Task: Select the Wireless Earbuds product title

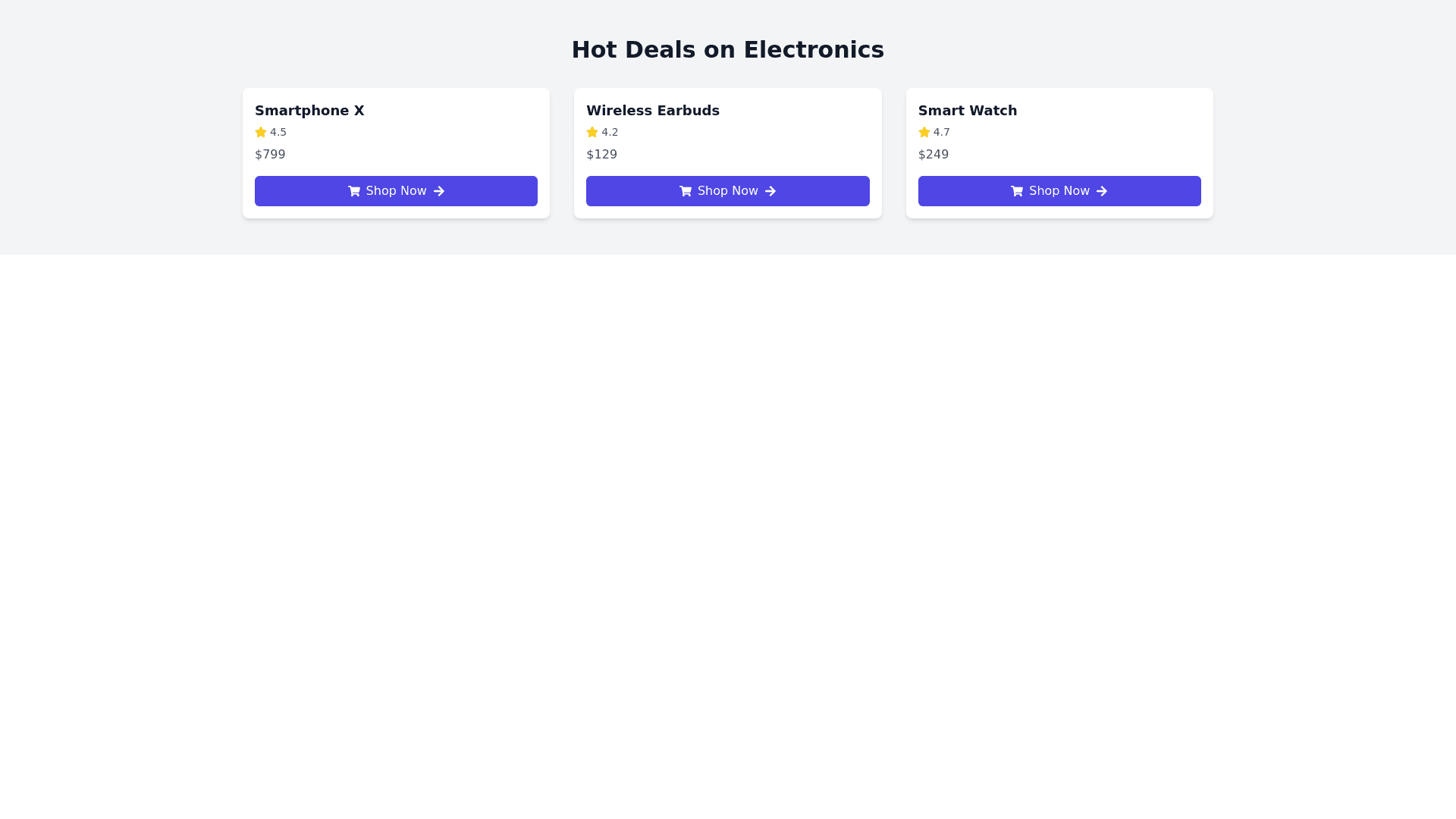Action: 652,111
